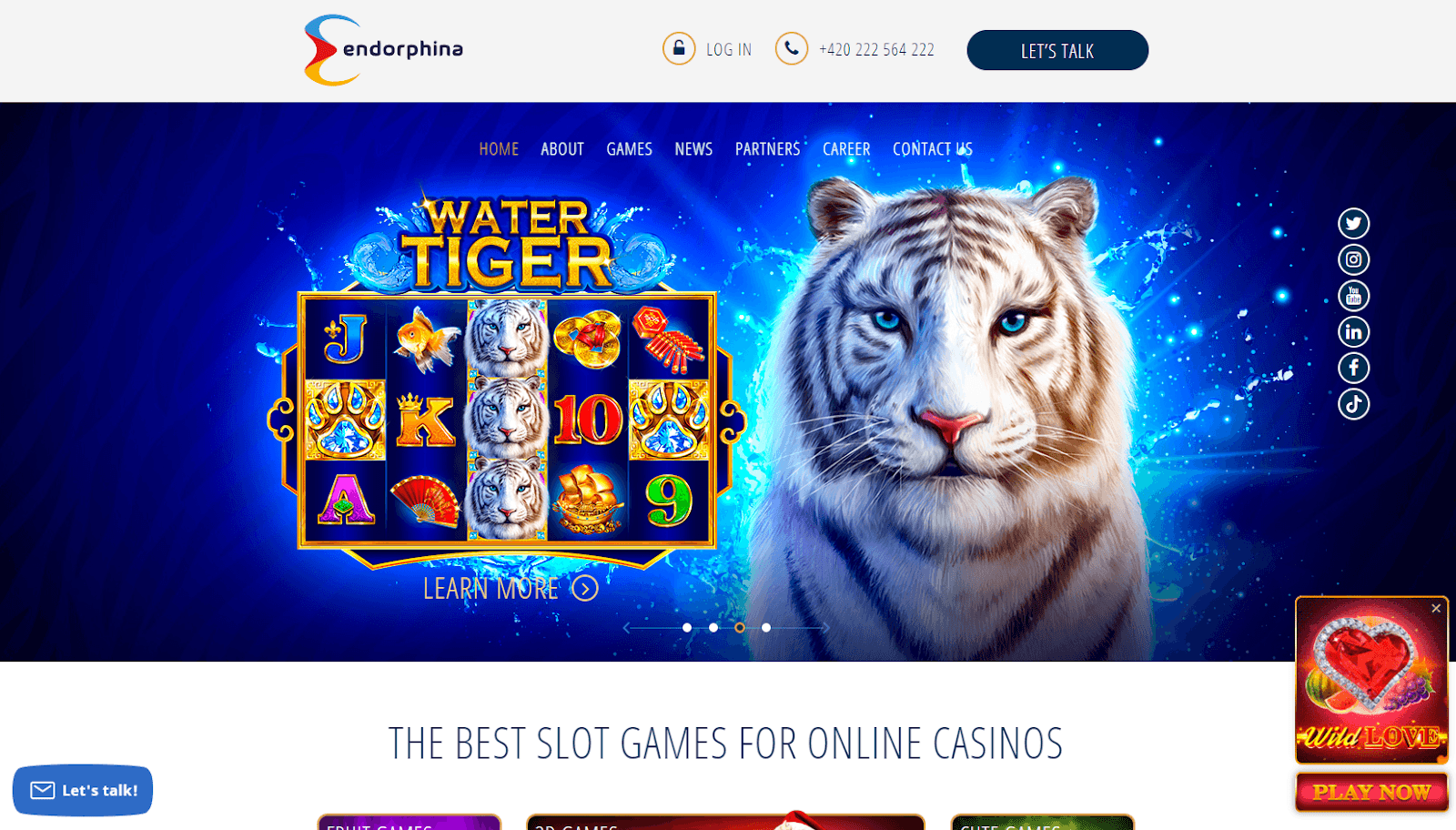The image size is (1456, 830).
Task: Click the Let's Talk header button
Action: [x=1057, y=50]
